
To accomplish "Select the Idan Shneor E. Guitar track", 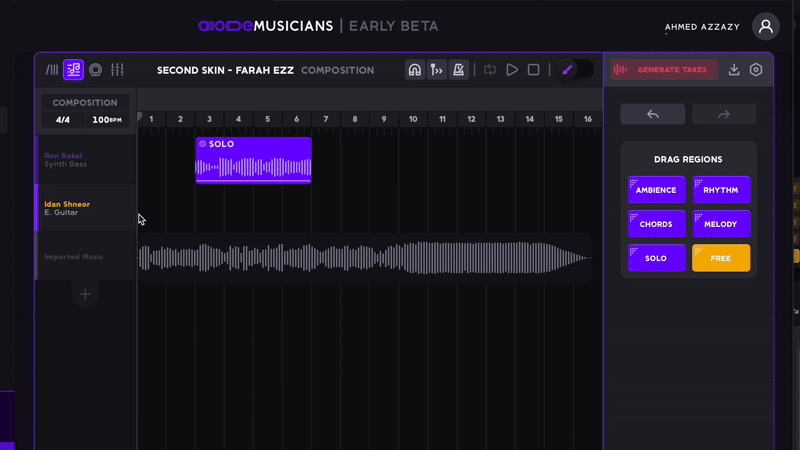I will pos(85,208).
